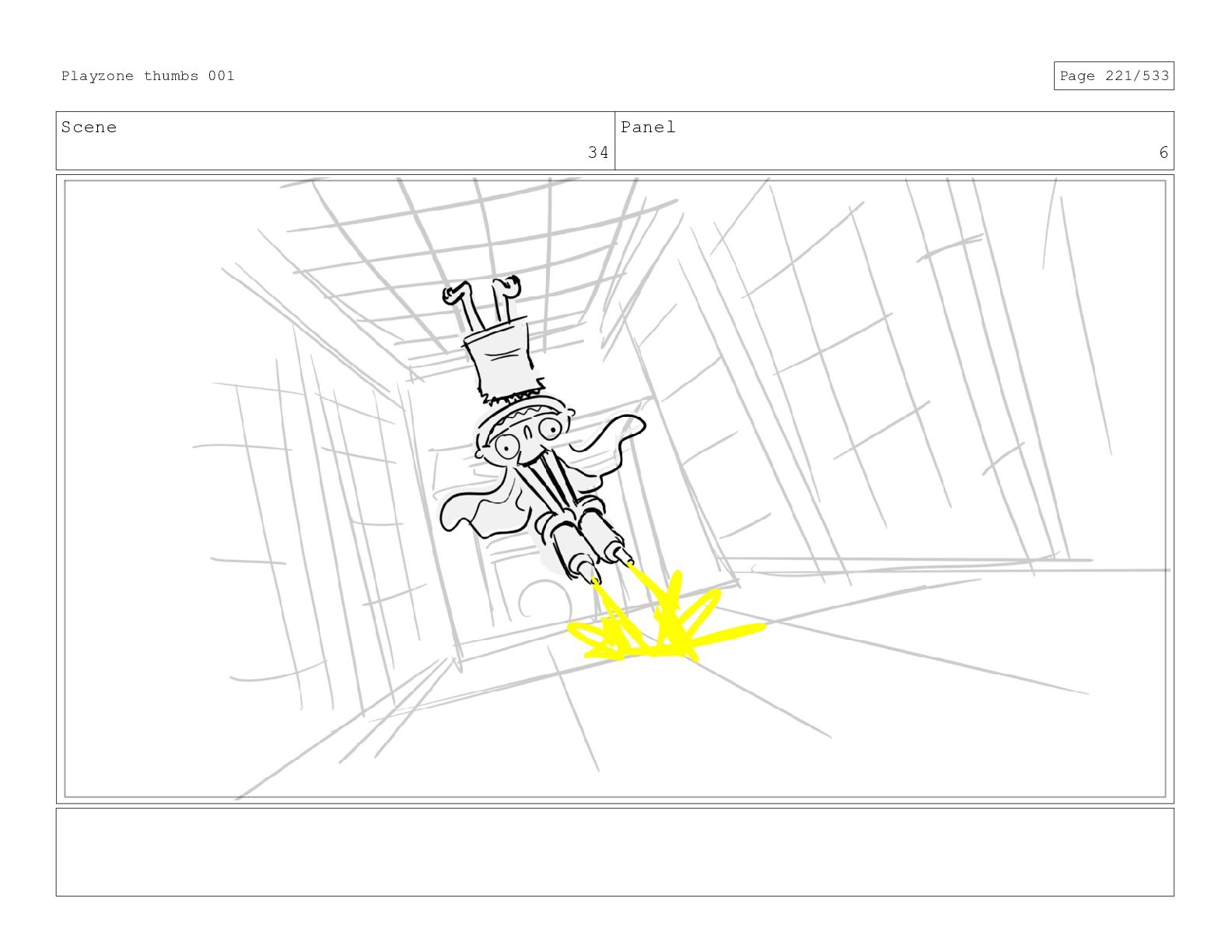Click the 'Panel' label
This screenshot has width=1232, height=952.
[648, 128]
